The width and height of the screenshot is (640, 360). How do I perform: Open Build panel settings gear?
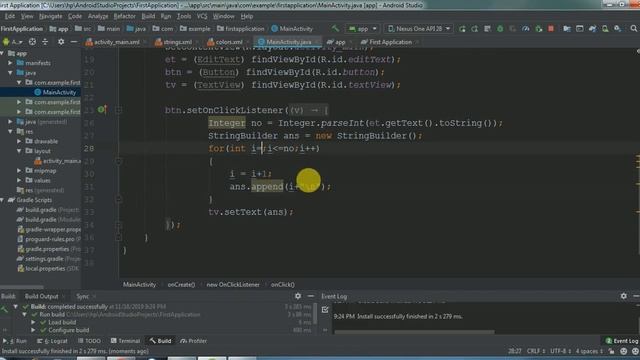(x=298, y=296)
